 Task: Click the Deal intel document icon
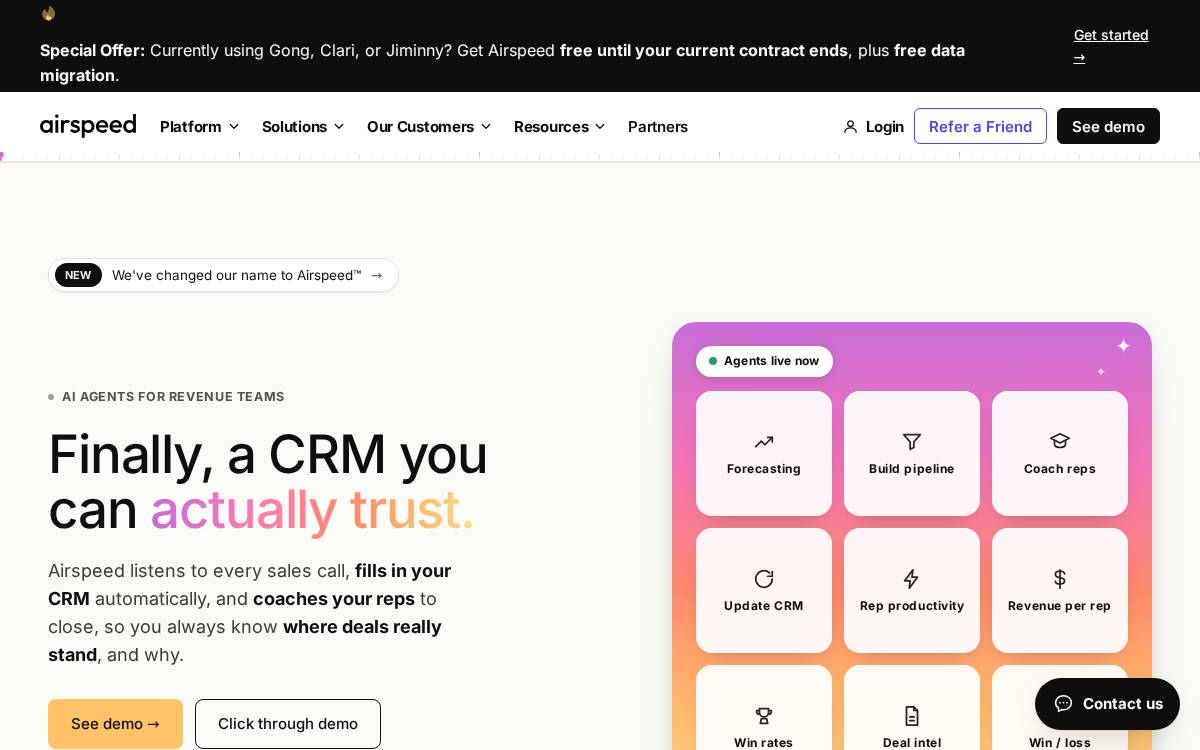(x=912, y=716)
